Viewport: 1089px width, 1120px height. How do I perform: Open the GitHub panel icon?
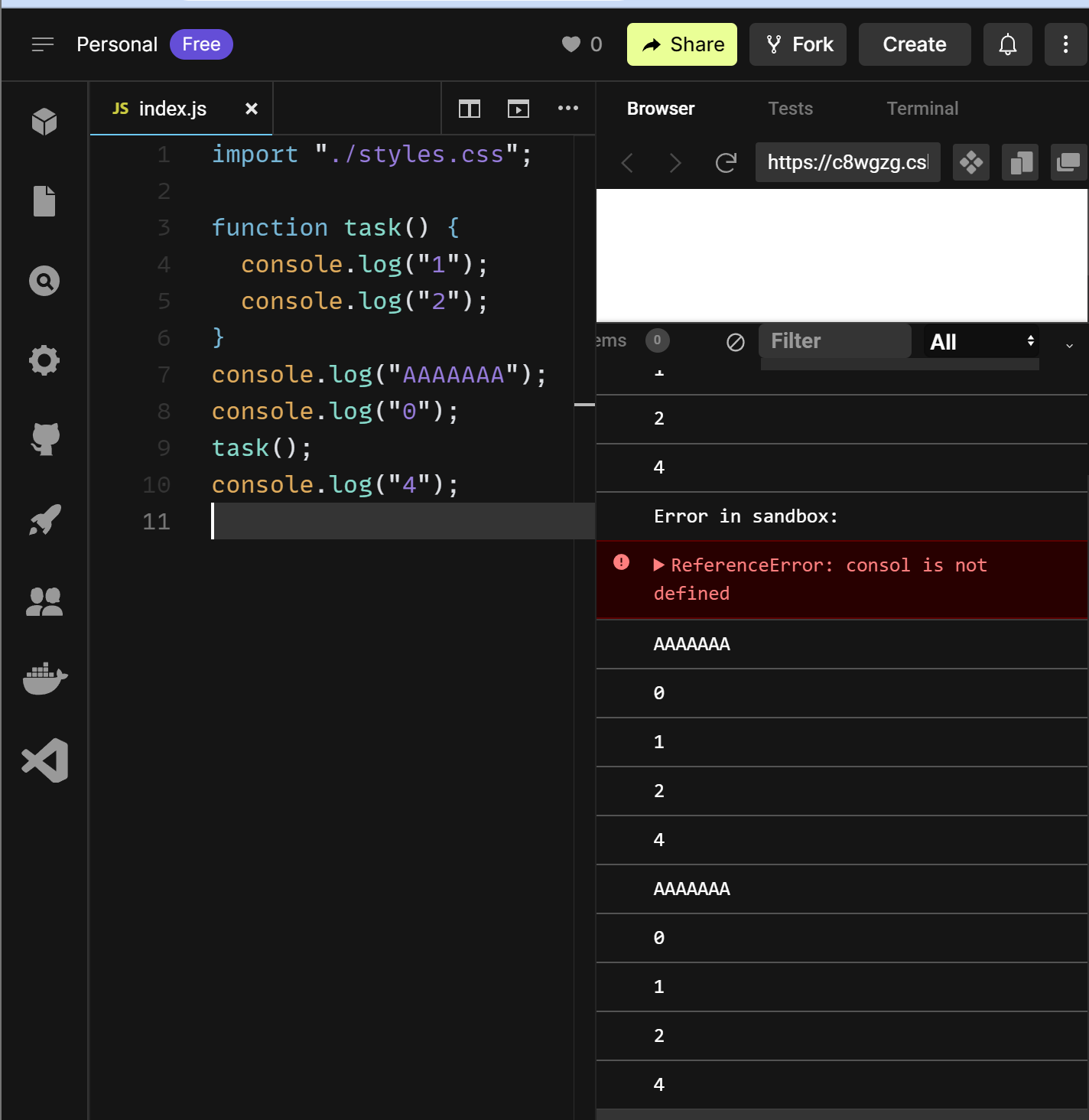tap(45, 439)
